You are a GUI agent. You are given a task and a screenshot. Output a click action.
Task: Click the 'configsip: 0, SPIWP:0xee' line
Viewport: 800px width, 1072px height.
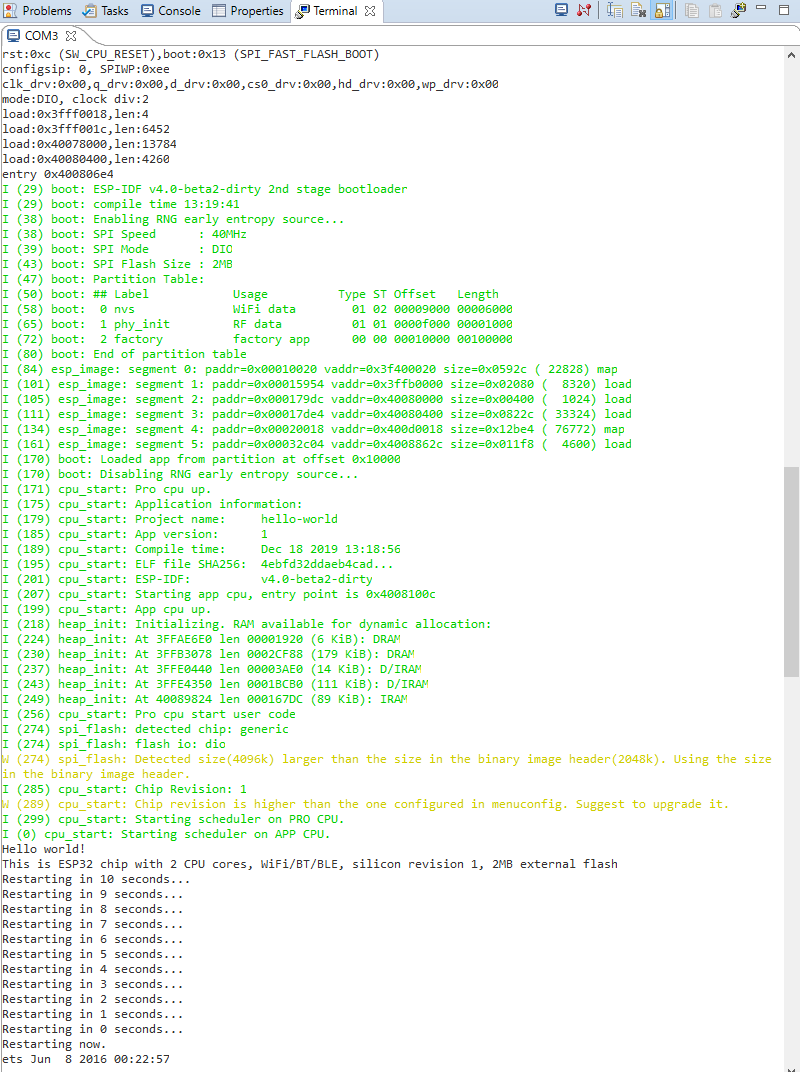(86, 69)
